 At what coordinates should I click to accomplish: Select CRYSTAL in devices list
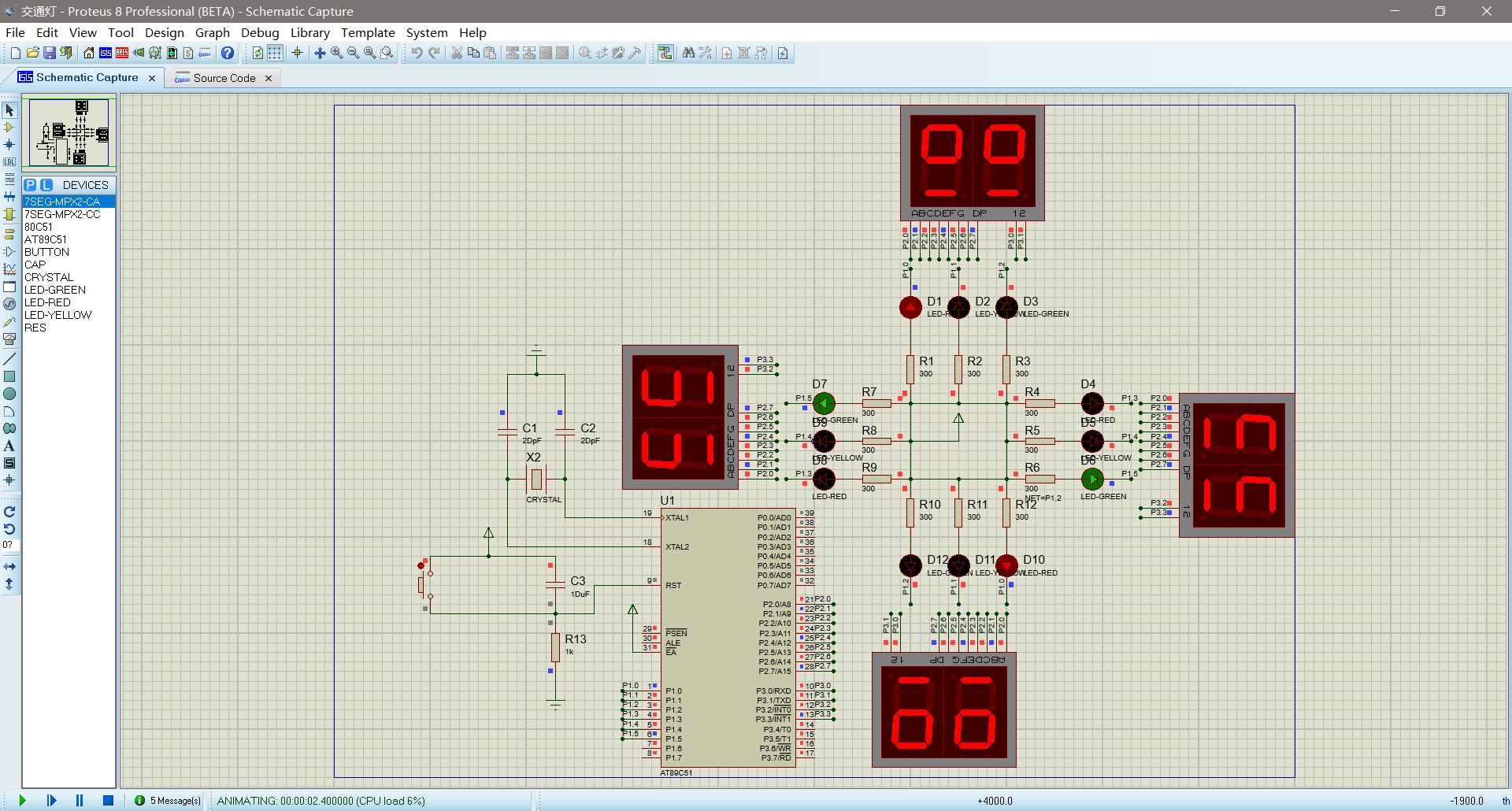69,277
